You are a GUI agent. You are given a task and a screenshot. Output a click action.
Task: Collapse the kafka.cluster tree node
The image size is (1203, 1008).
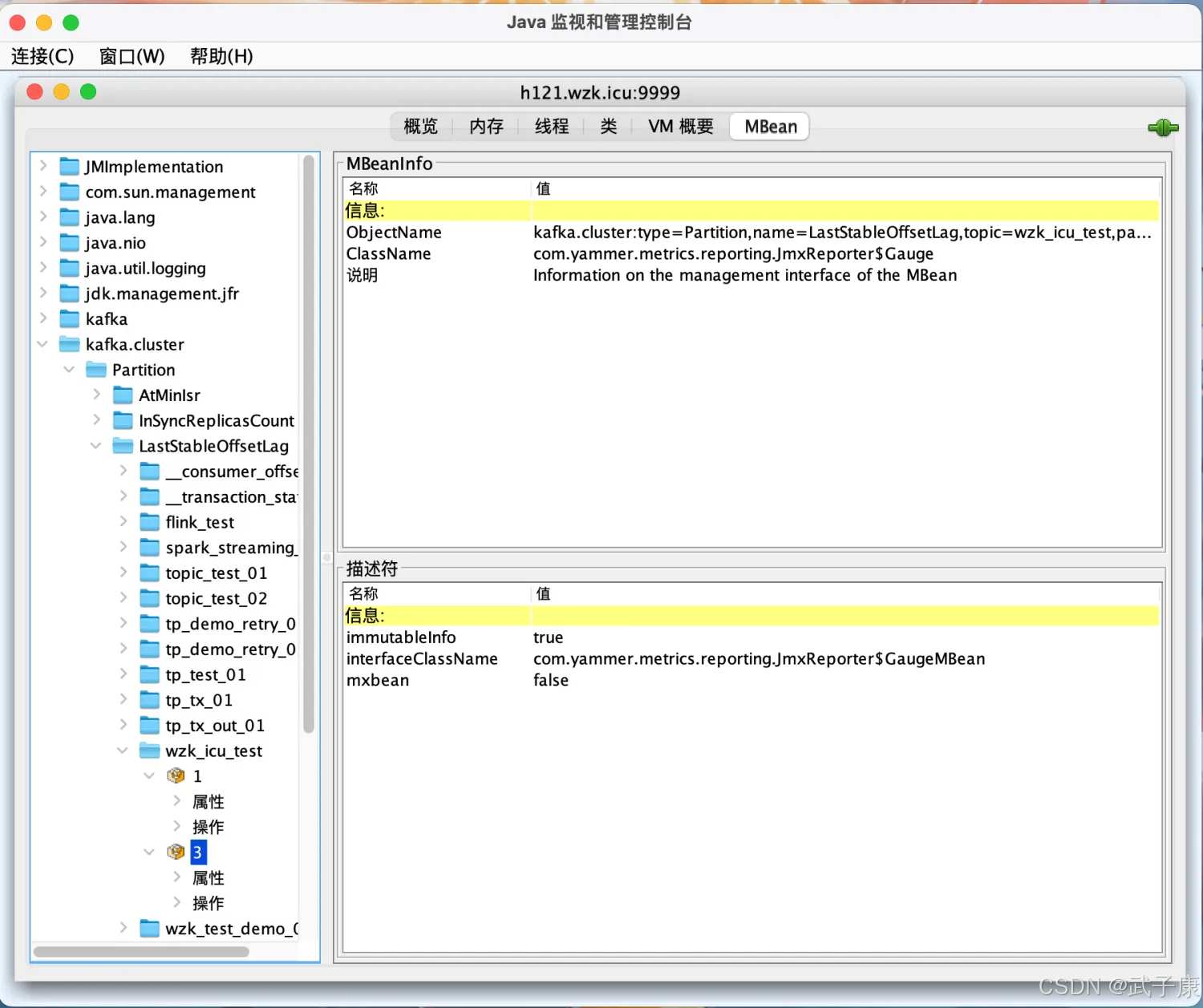point(43,344)
